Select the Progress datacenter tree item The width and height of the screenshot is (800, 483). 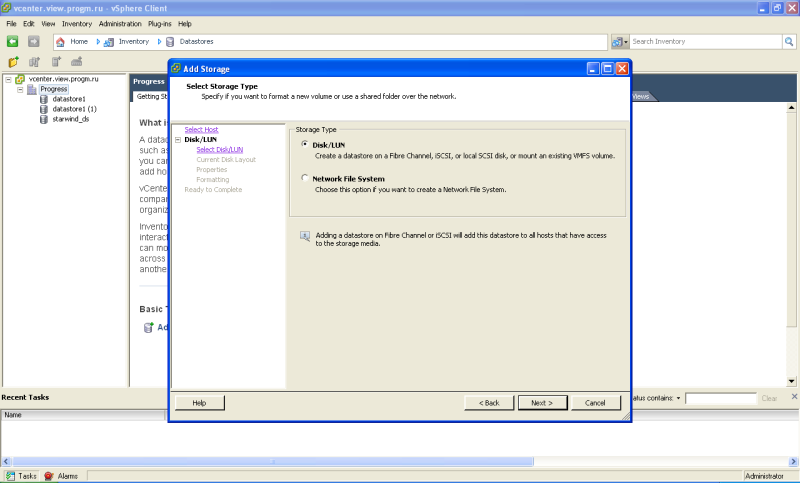pyautogui.click(x=54, y=89)
